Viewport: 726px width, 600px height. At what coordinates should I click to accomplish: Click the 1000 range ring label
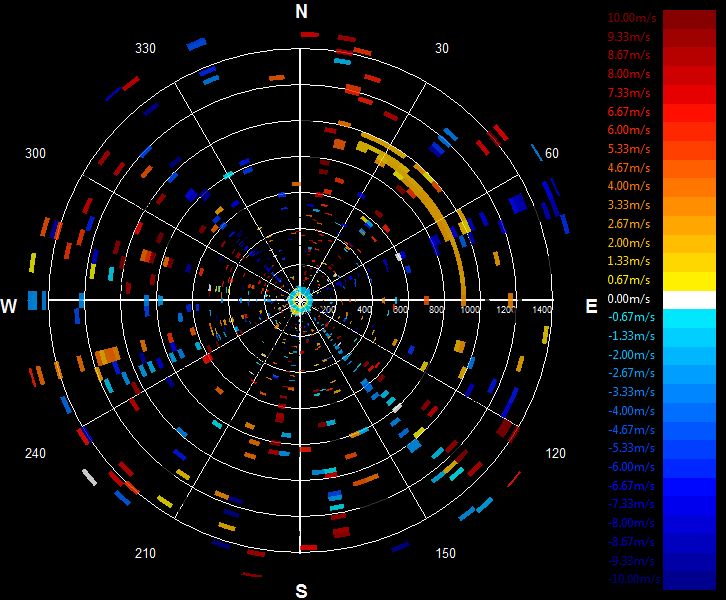470,309
